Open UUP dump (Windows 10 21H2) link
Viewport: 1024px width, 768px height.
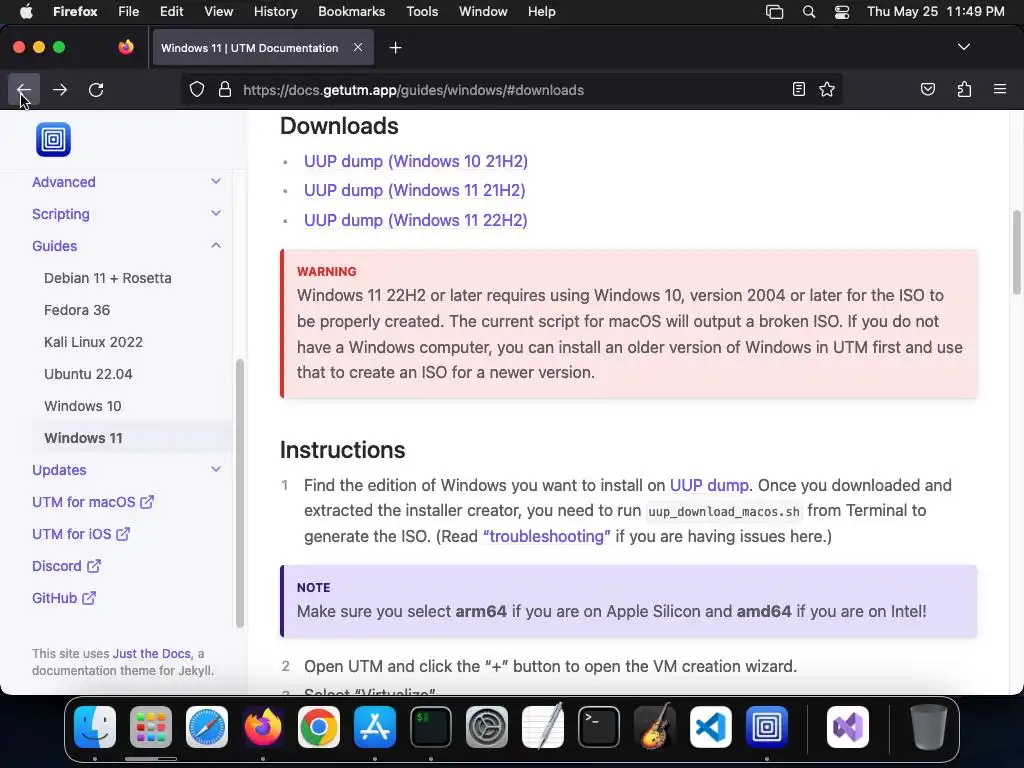[415, 161]
